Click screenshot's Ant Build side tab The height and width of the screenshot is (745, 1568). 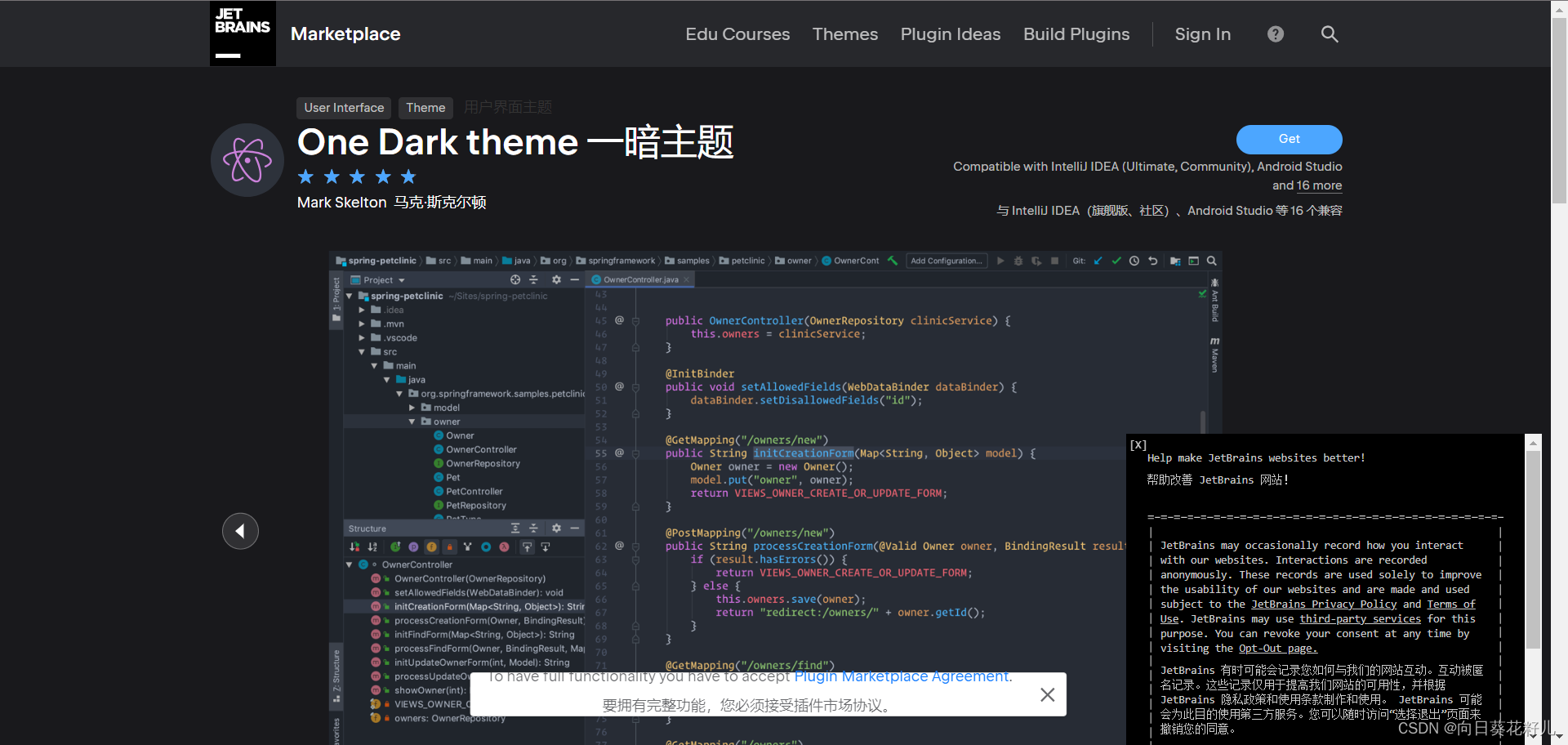pyautogui.click(x=1215, y=300)
